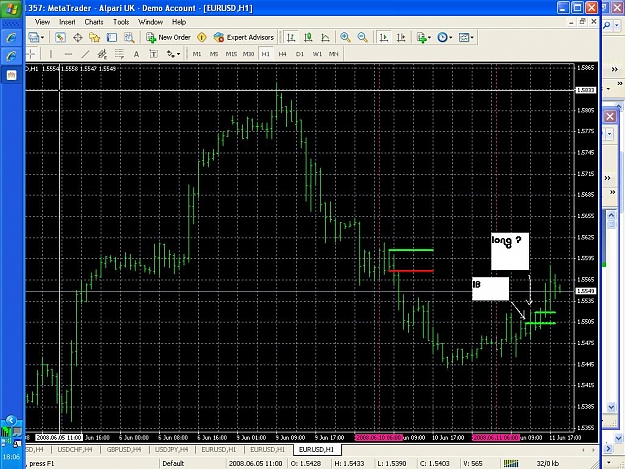The width and height of the screenshot is (625, 469).
Task: Select the Trendline drawing tool
Action: 85,54
